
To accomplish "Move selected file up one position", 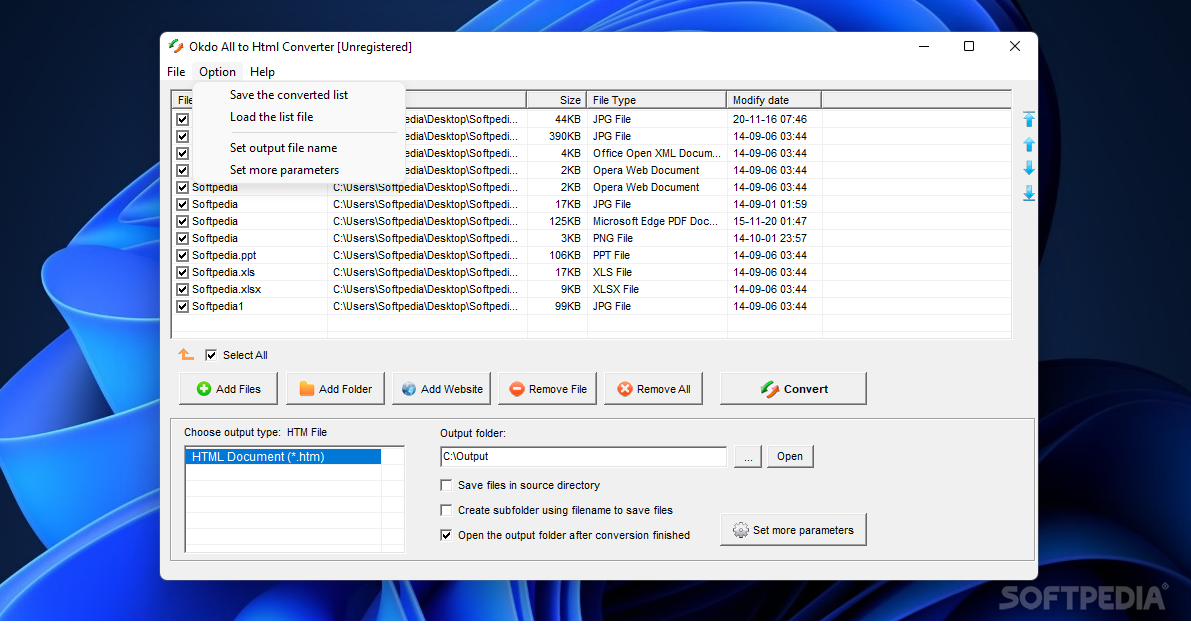I will tap(1028, 144).
